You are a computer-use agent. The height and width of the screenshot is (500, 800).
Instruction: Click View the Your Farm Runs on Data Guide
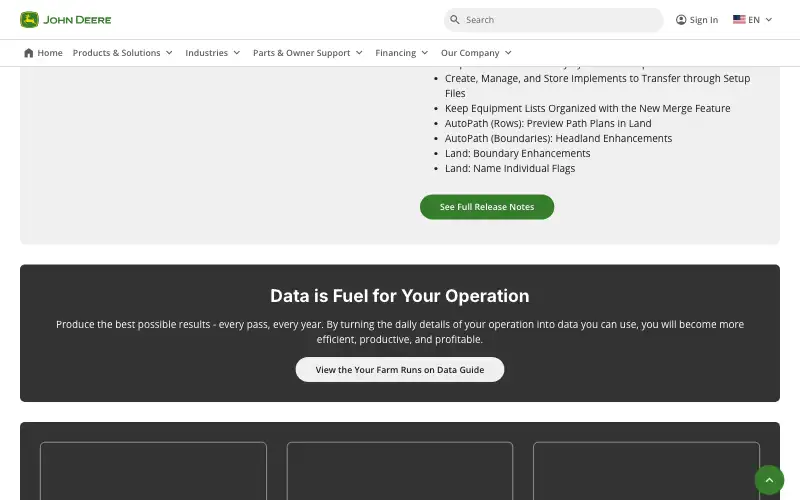[399, 370]
